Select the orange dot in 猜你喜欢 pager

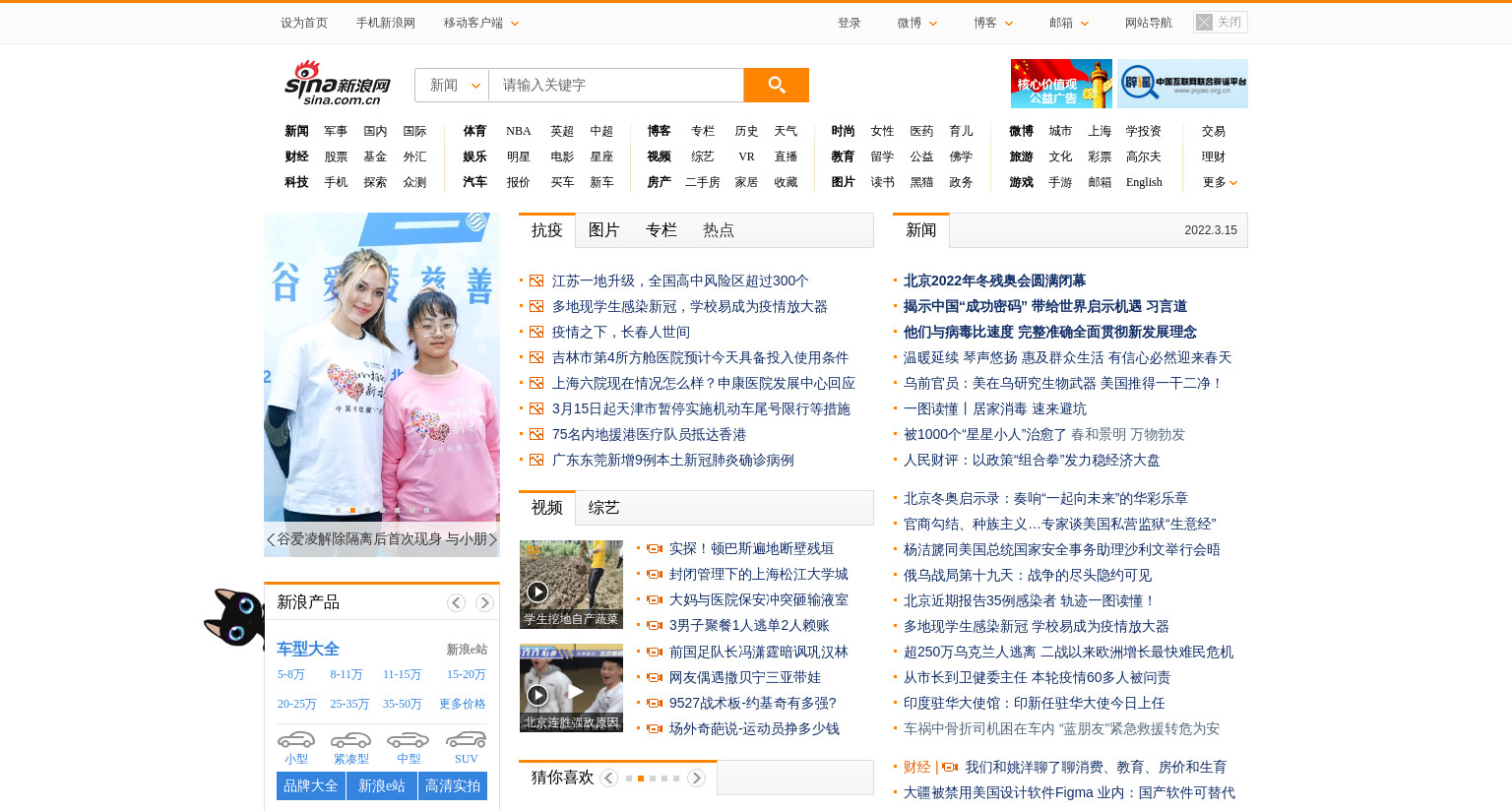641,779
